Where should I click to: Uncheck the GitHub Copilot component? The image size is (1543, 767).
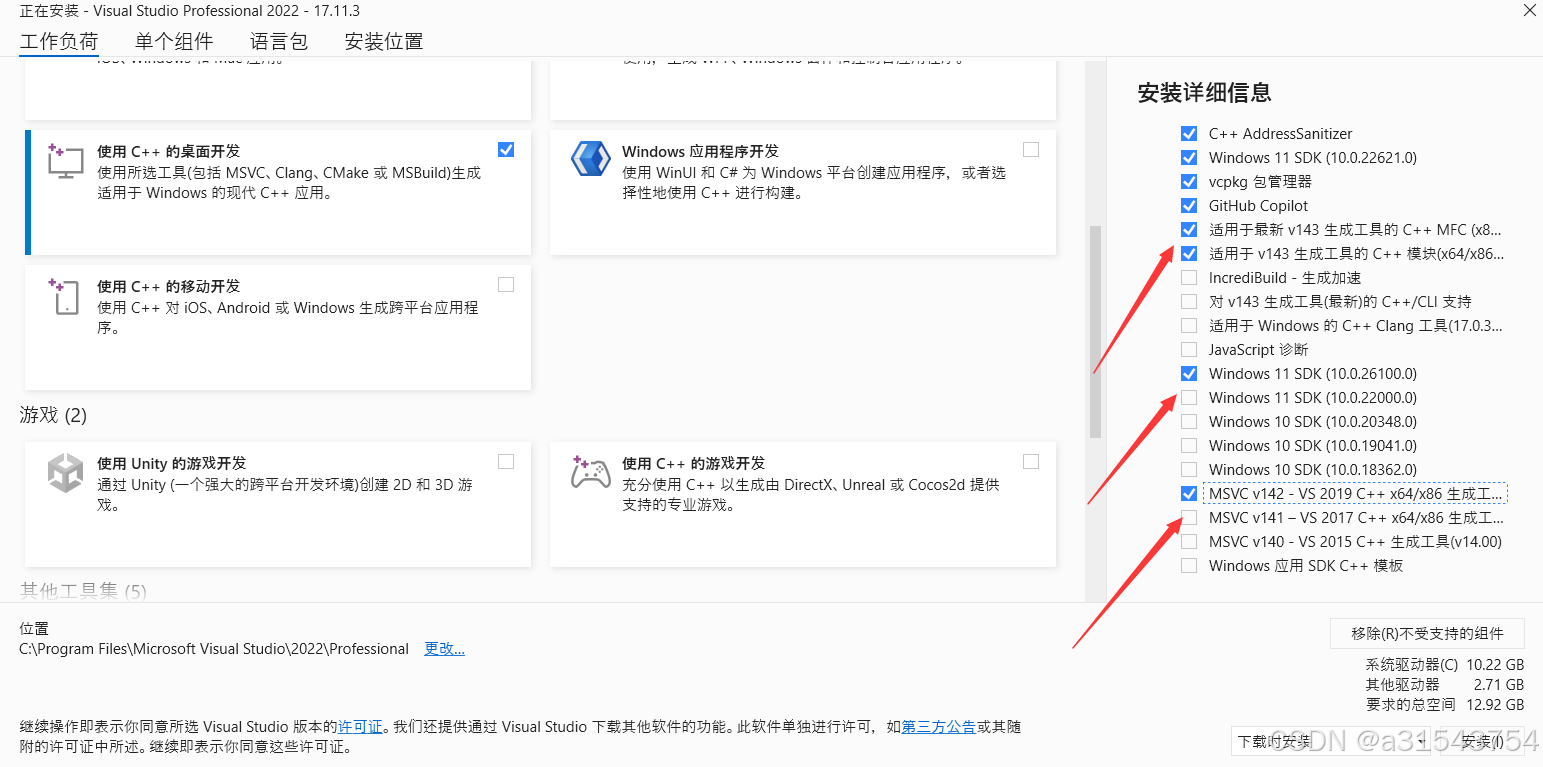[1189, 205]
